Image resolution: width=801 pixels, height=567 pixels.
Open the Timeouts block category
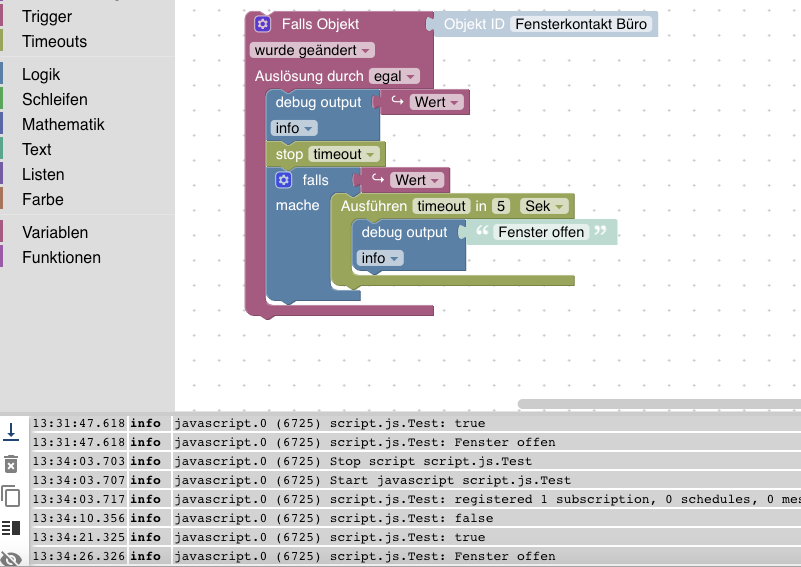[x=54, y=41]
